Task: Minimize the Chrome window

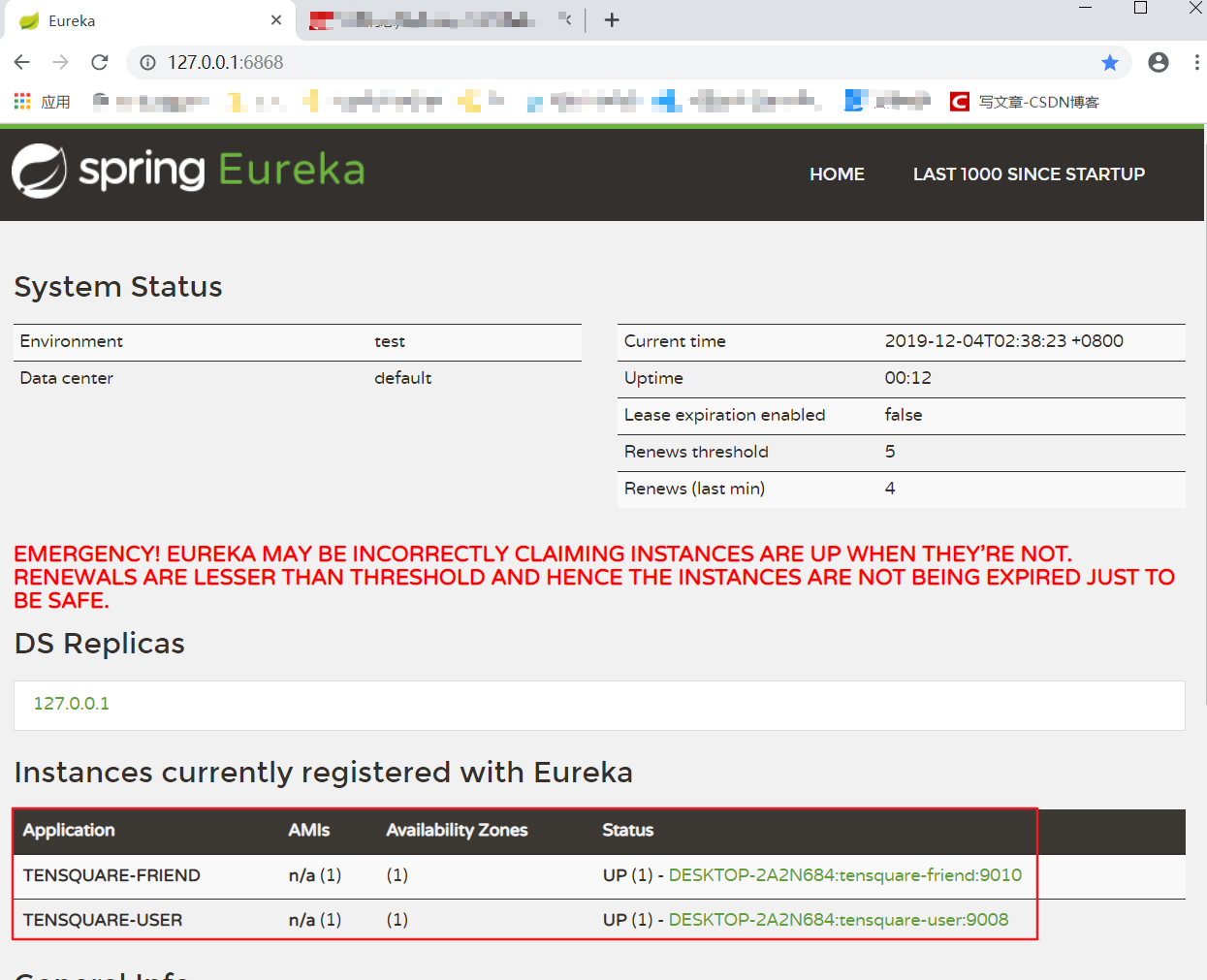Action: [1086, 8]
